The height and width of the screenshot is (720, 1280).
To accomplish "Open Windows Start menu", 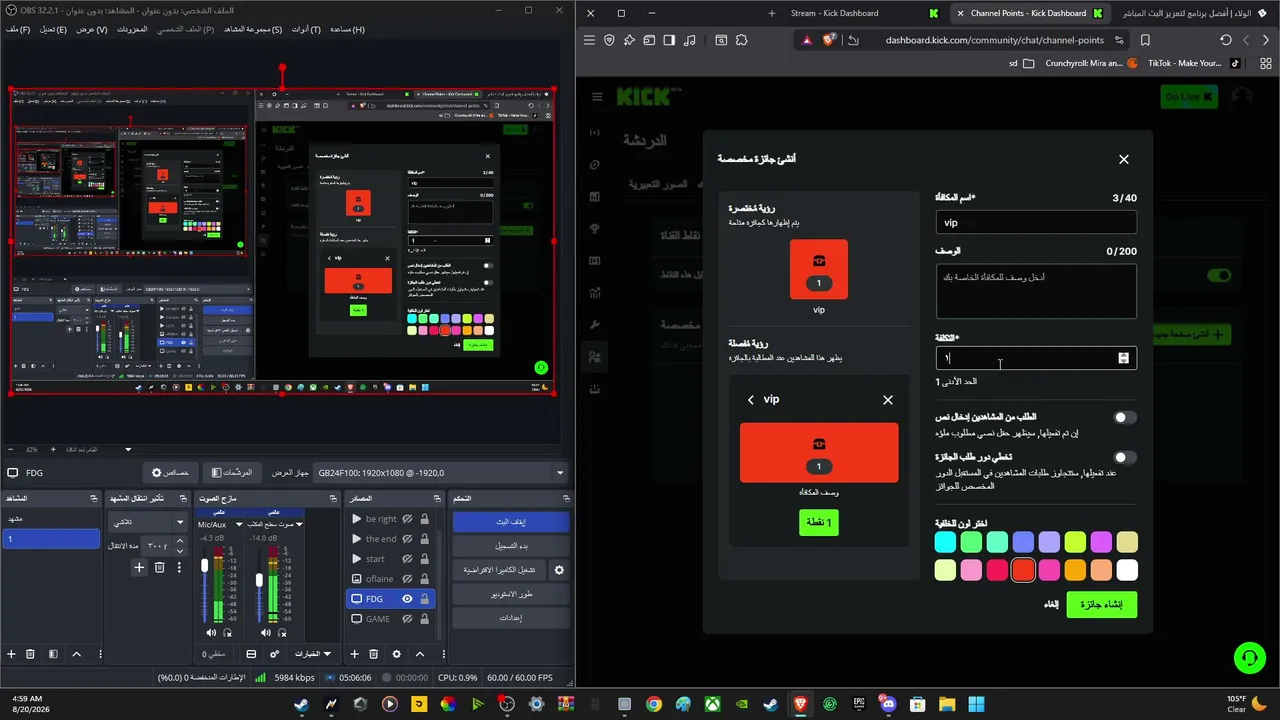I will [x=976, y=704].
